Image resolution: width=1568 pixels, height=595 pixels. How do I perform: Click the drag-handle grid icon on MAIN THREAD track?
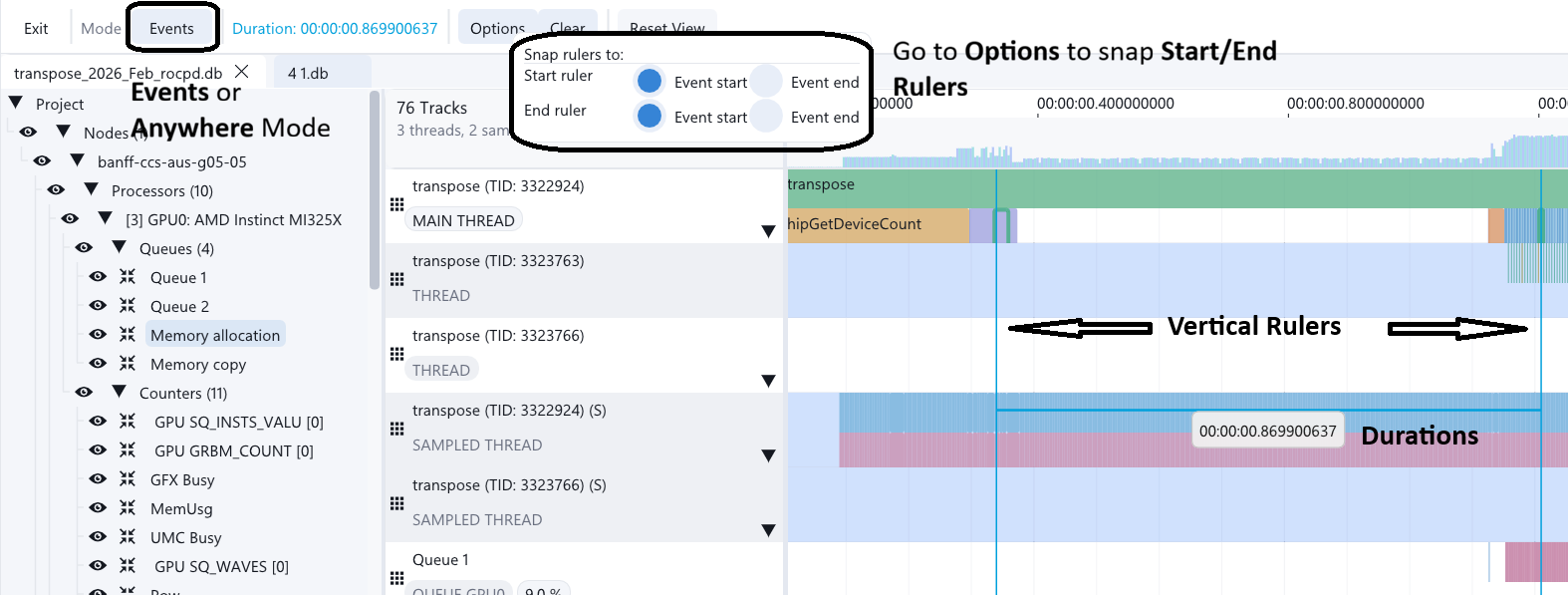(396, 204)
